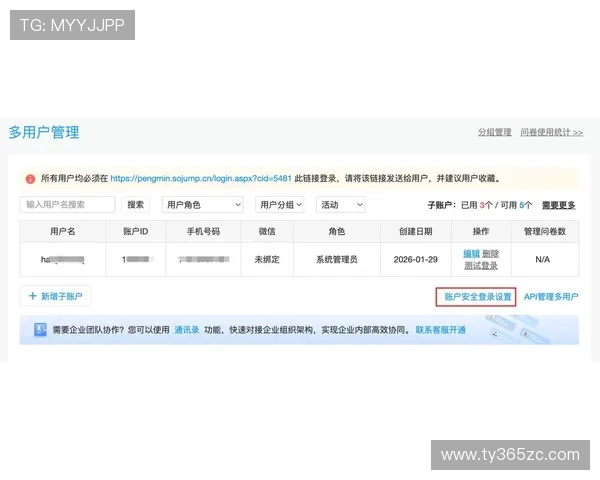Click the 未绑定 WeChat cell
This screenshot has width=600, height=480.
(x=267, y=260)
